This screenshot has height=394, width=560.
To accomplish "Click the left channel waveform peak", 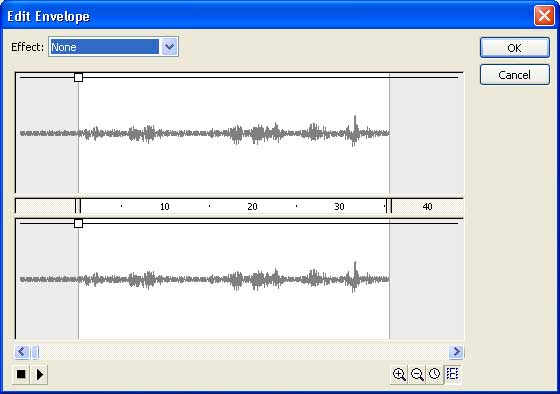I will point(355,123).
